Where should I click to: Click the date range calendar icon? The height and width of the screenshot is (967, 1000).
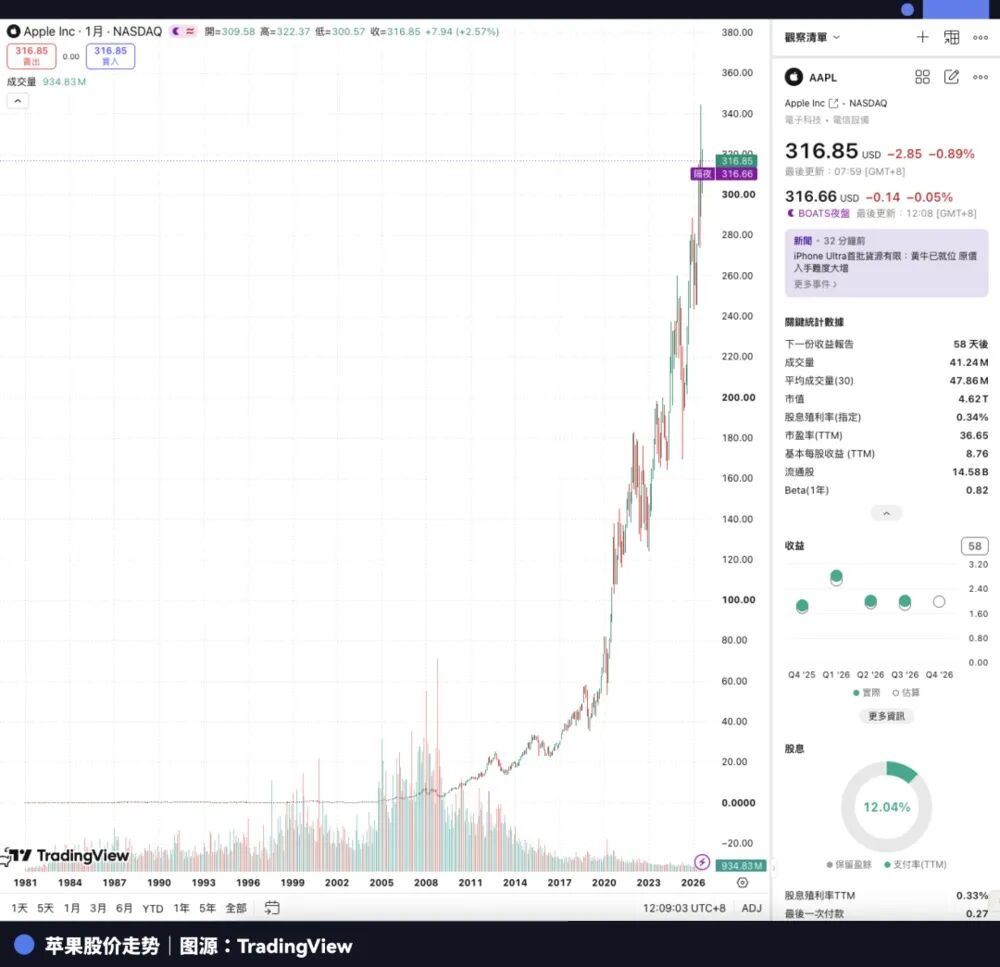coord(272,908)
